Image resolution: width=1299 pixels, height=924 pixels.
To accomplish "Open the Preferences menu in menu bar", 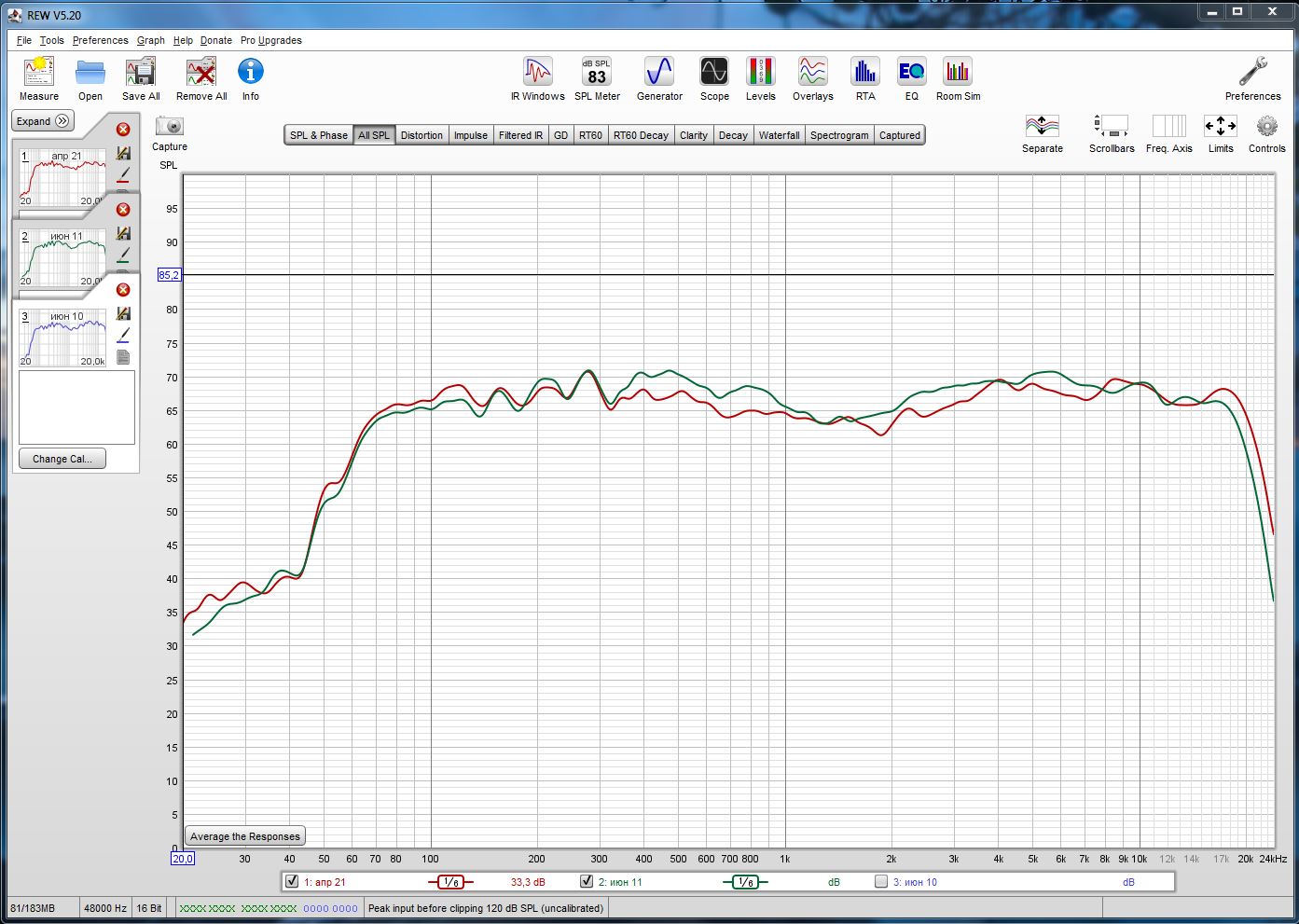I will (100, 40).
